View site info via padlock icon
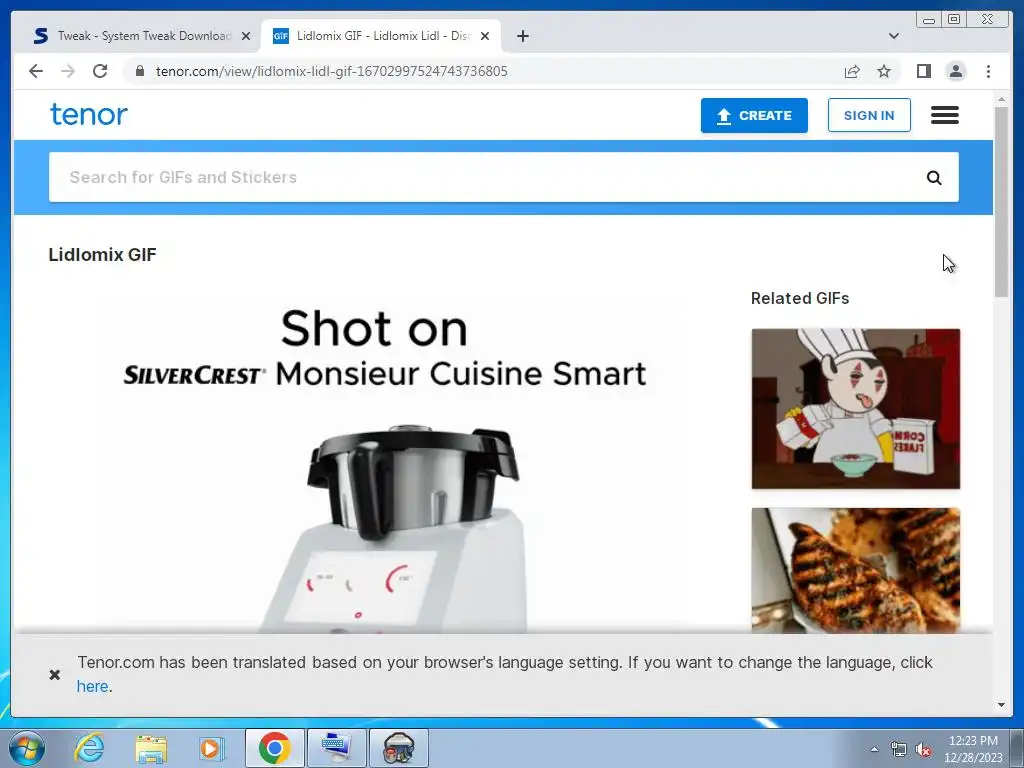The image size is (1024, 768). [139, 71]
